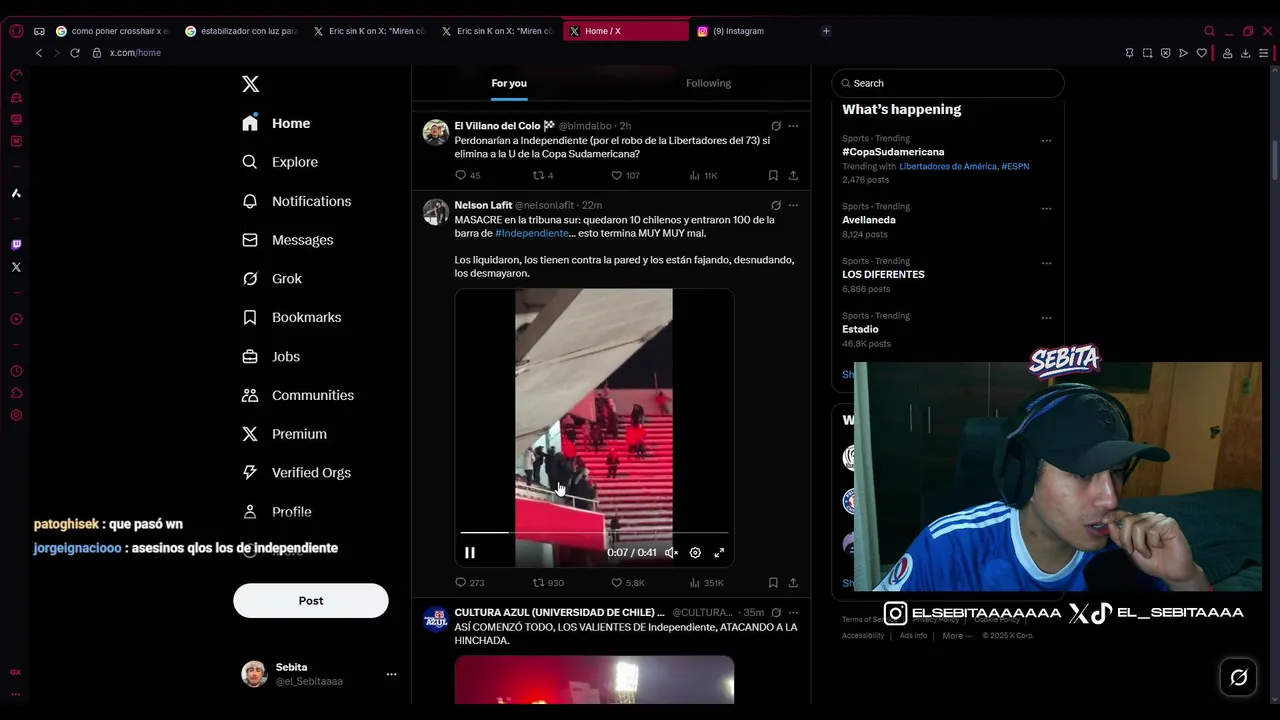
Task: Click the #Independiente hashtag link
Action: tap(532, 233)
